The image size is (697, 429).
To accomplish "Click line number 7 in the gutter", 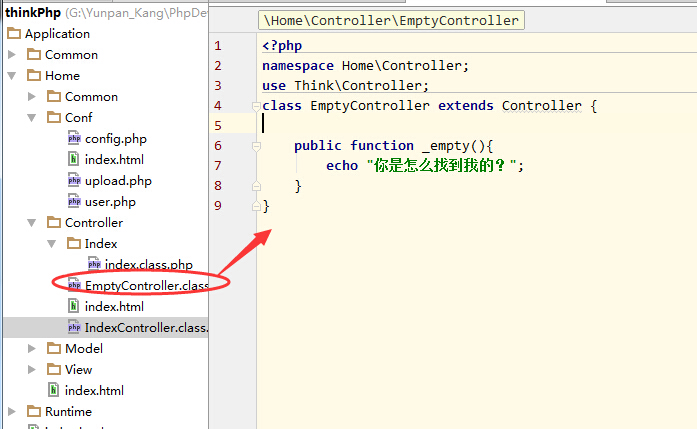I will [x=218, y=165].
